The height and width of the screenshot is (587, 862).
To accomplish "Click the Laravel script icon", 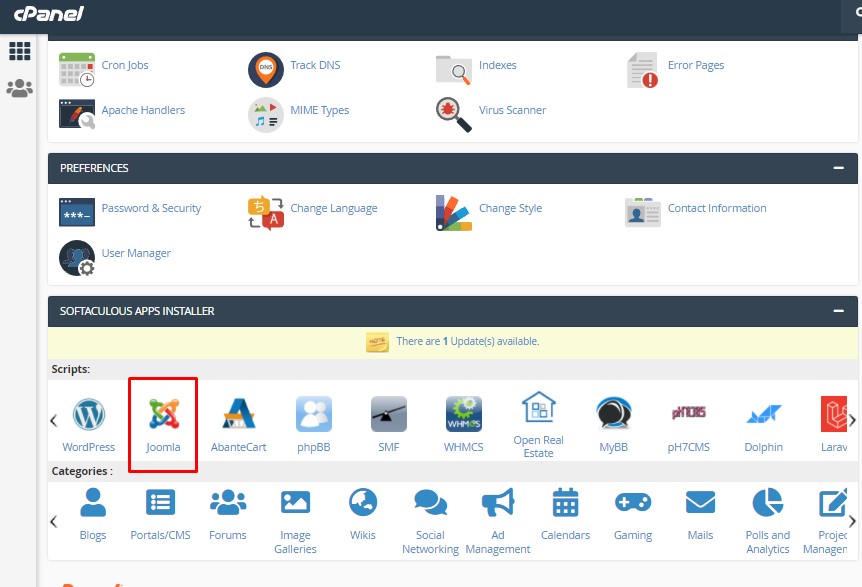I will [834, 414].
